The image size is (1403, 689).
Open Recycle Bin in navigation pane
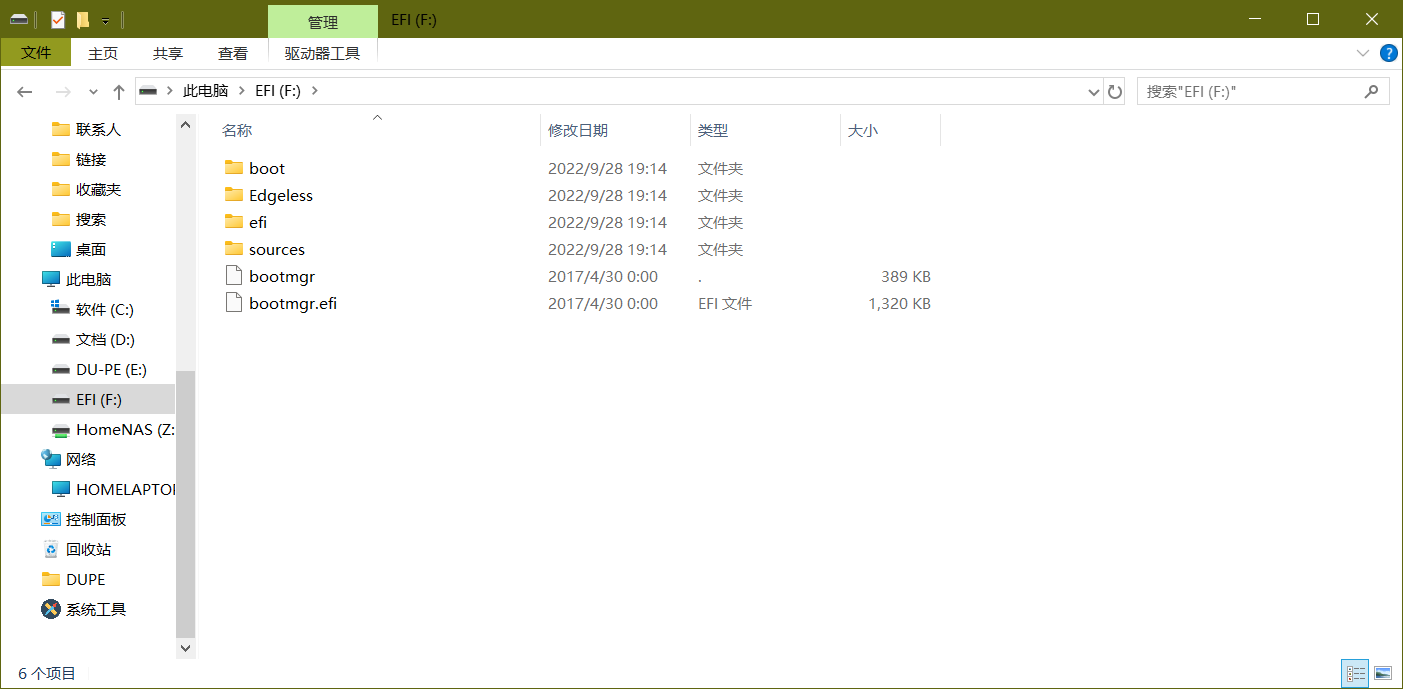88,549
